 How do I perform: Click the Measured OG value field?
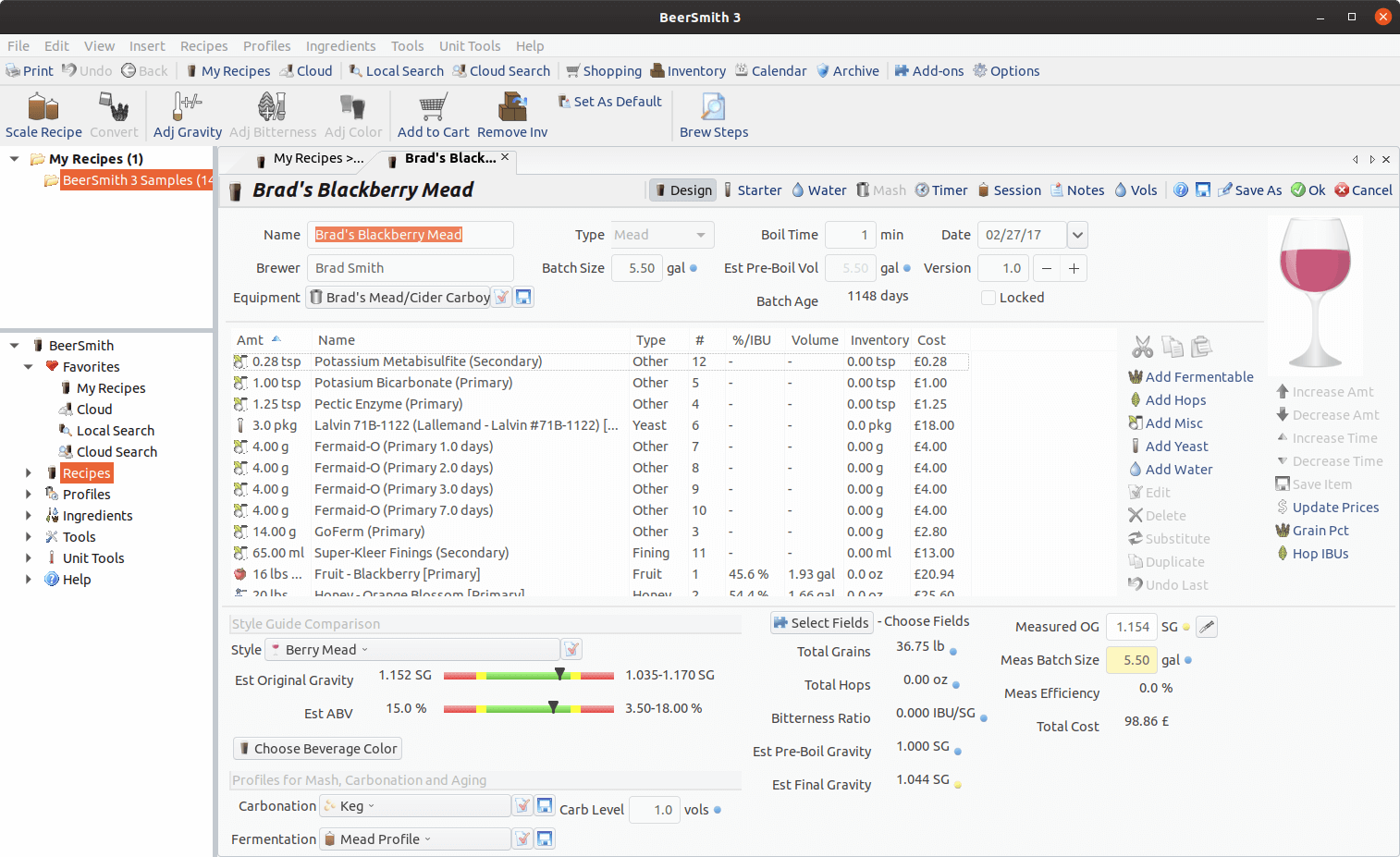click(1132, 627)
